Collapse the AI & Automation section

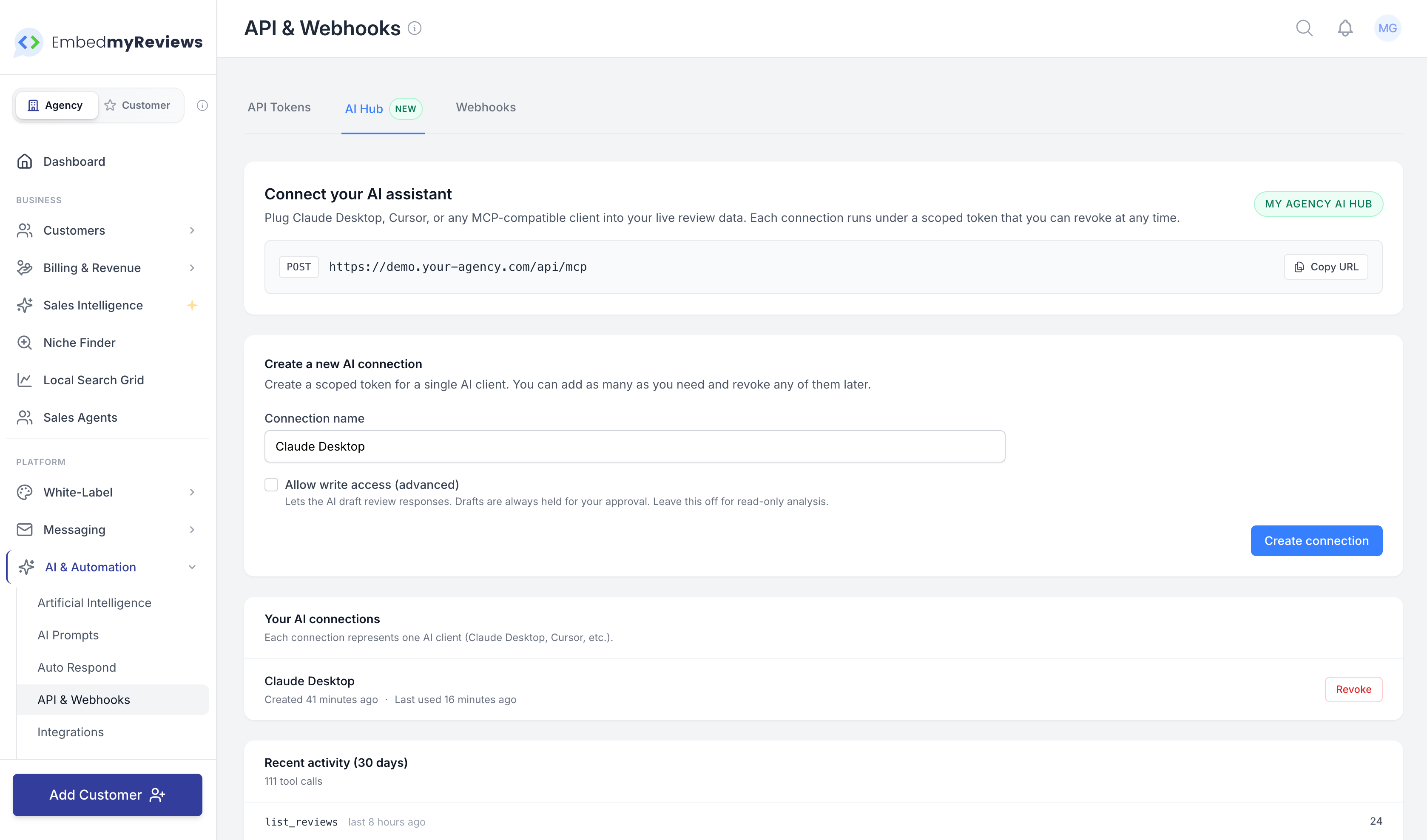pyautogui.click(x=192, y=567)
